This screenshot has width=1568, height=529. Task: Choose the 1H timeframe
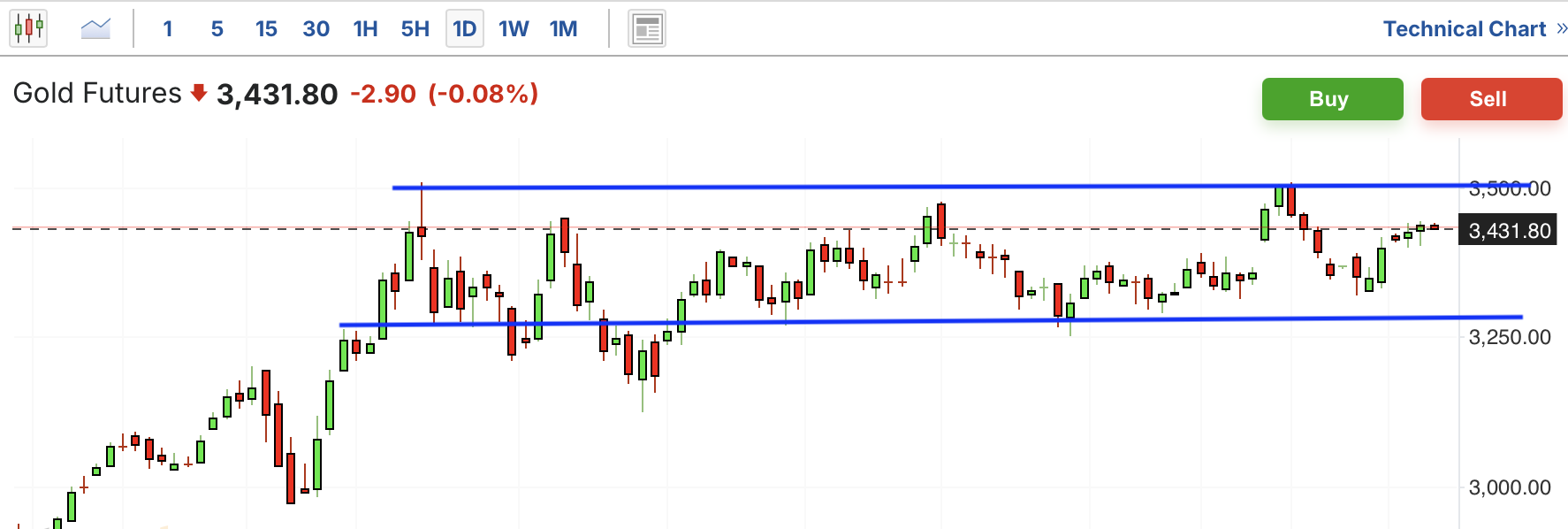pyautogui.click(x=365, y=29)
